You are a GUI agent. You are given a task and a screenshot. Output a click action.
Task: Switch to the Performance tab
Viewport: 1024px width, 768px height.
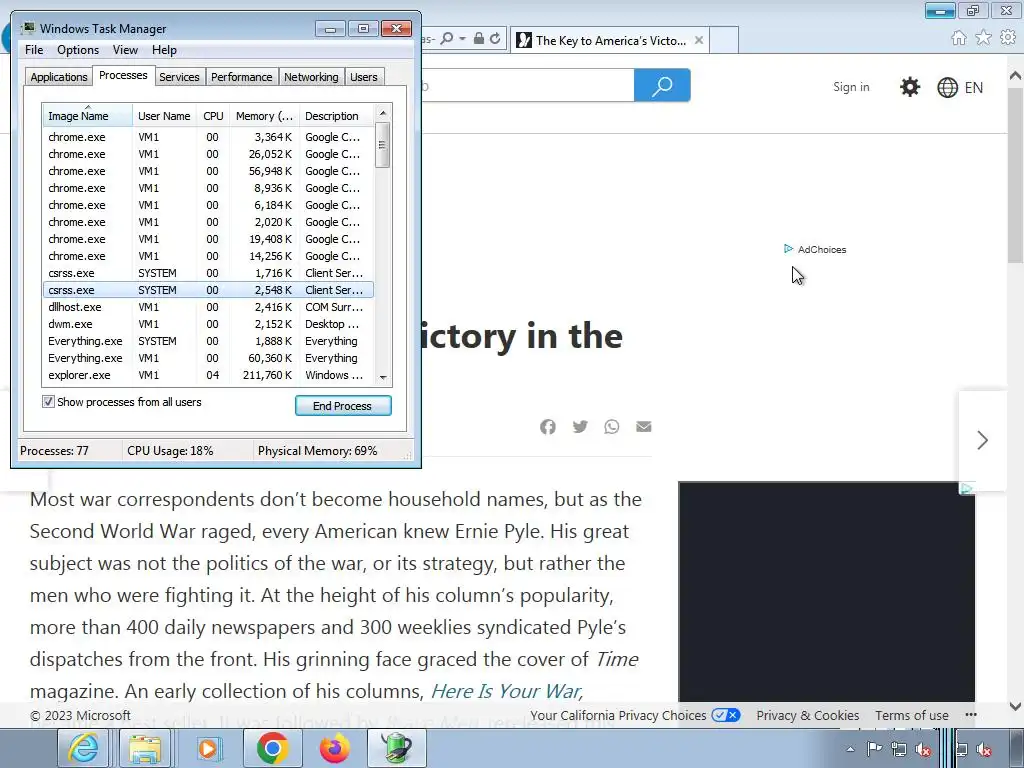242,77
